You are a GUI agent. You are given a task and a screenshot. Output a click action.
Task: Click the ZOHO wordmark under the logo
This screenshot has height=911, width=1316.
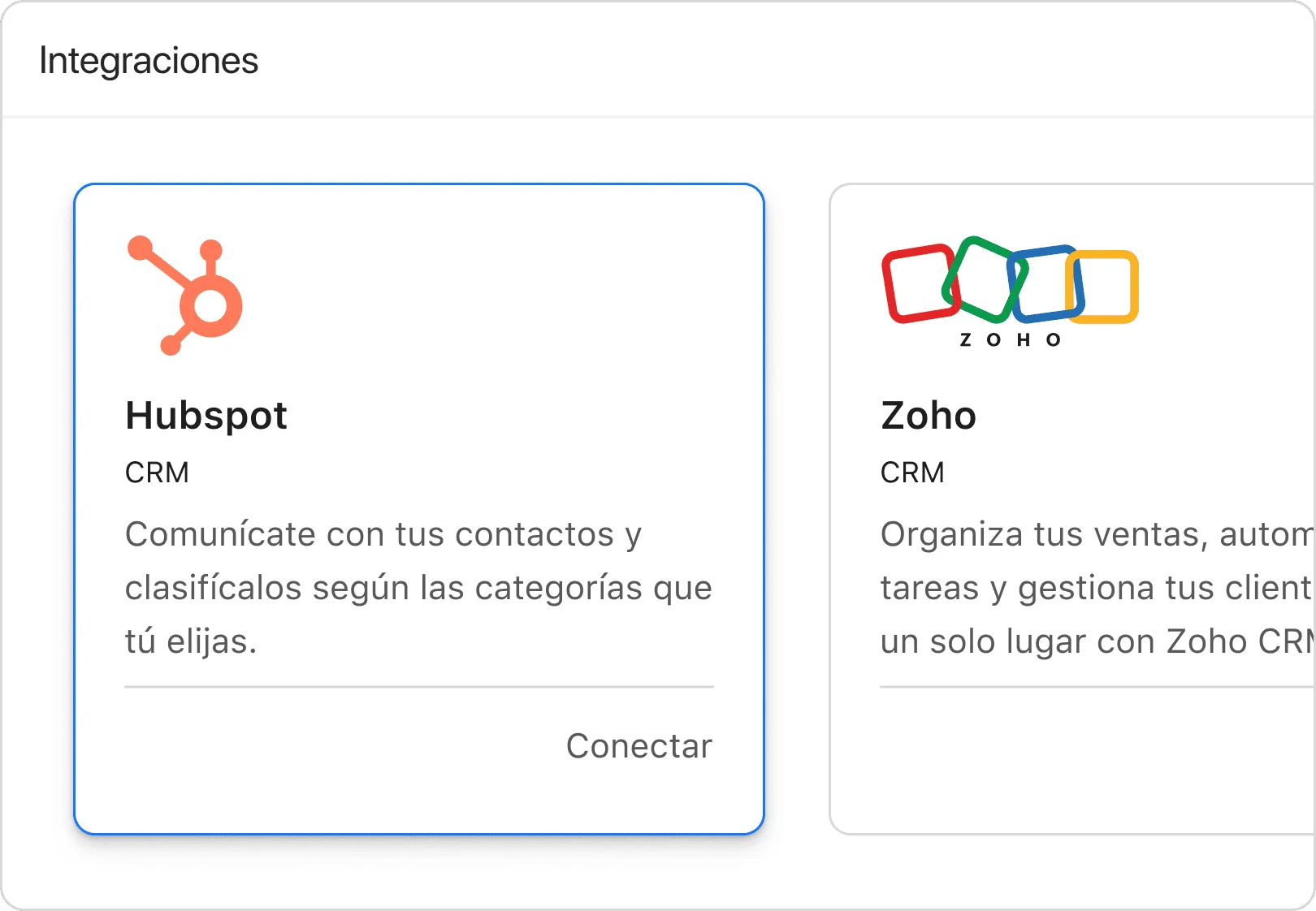point(1010,340)
